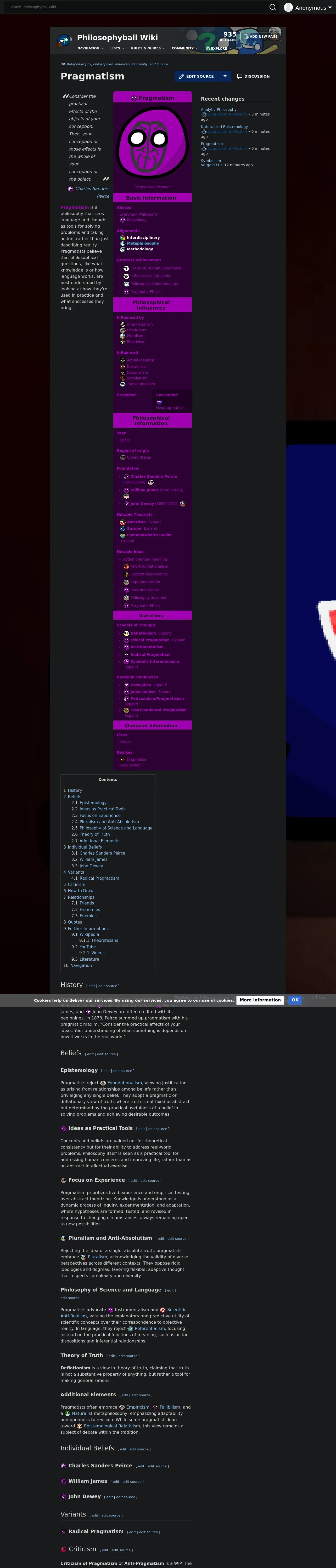Open the Navigation menu
The image size is (336, 1568).
click(x=90, y=48)
